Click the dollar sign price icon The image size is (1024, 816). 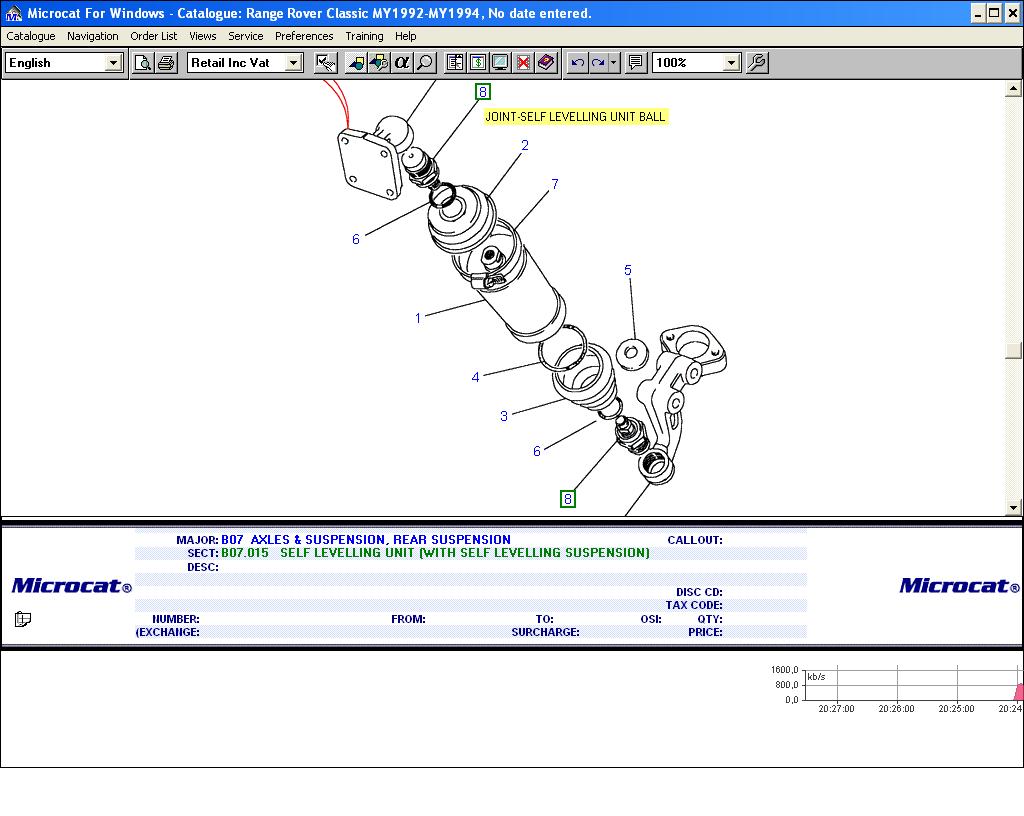pyautogui.click(x=478, y=63)
